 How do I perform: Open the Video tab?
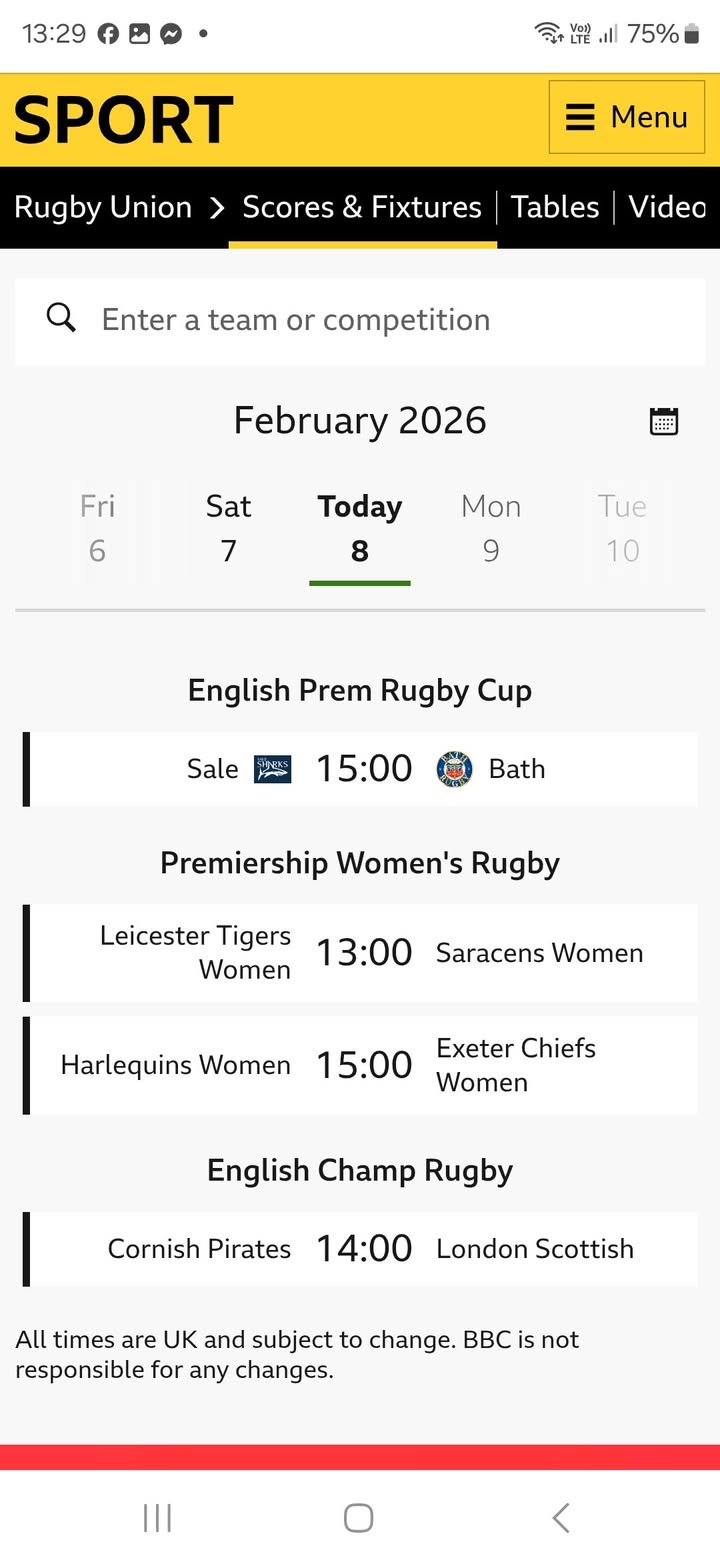pos(667,207)
